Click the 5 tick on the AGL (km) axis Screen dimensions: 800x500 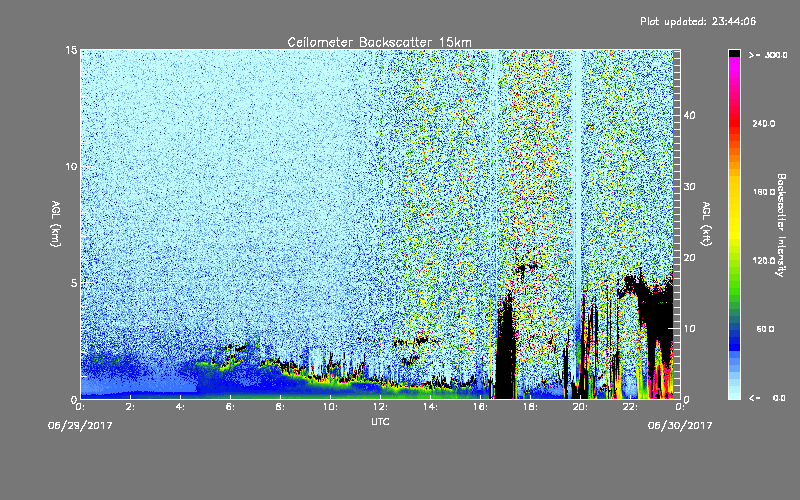coord(74,283)
